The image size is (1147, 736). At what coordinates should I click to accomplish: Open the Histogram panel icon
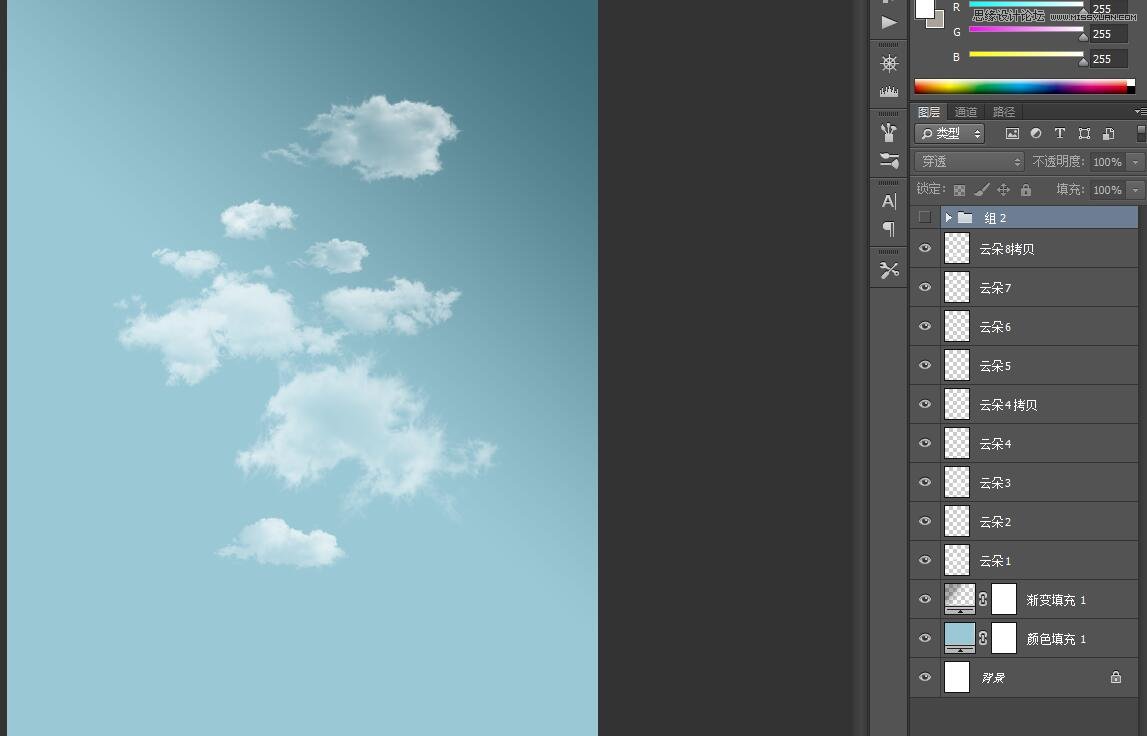889,91
